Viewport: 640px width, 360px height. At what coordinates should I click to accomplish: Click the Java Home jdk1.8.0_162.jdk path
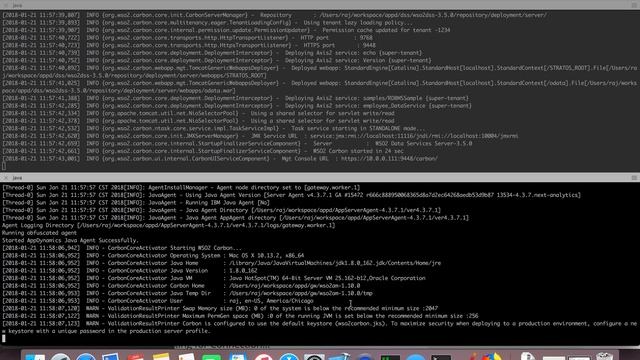[x=335, y=263]
